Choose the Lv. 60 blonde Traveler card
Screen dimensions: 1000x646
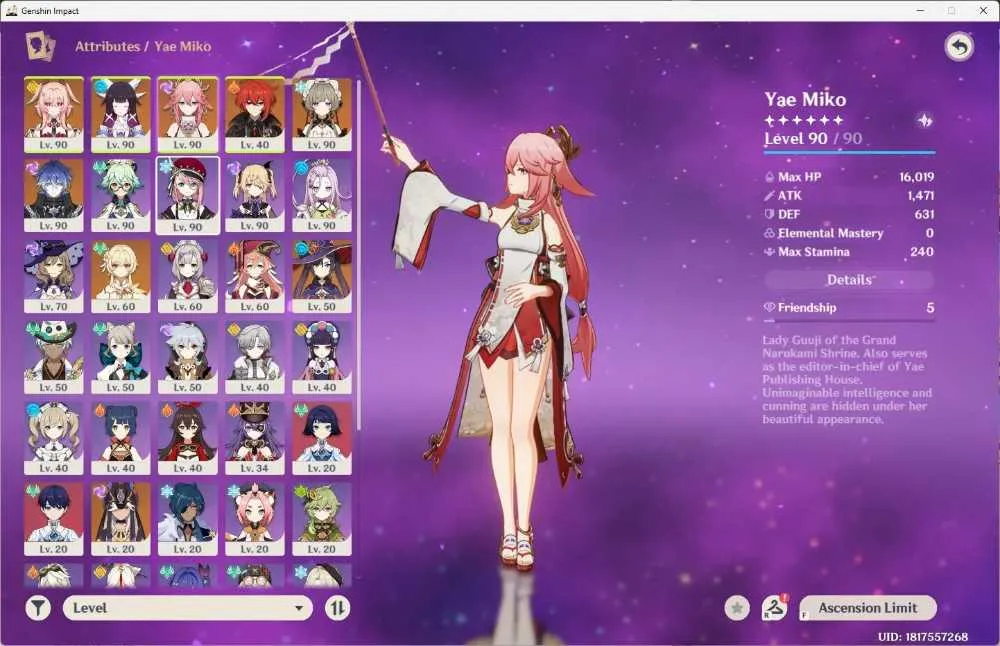(x=121, y=276)
